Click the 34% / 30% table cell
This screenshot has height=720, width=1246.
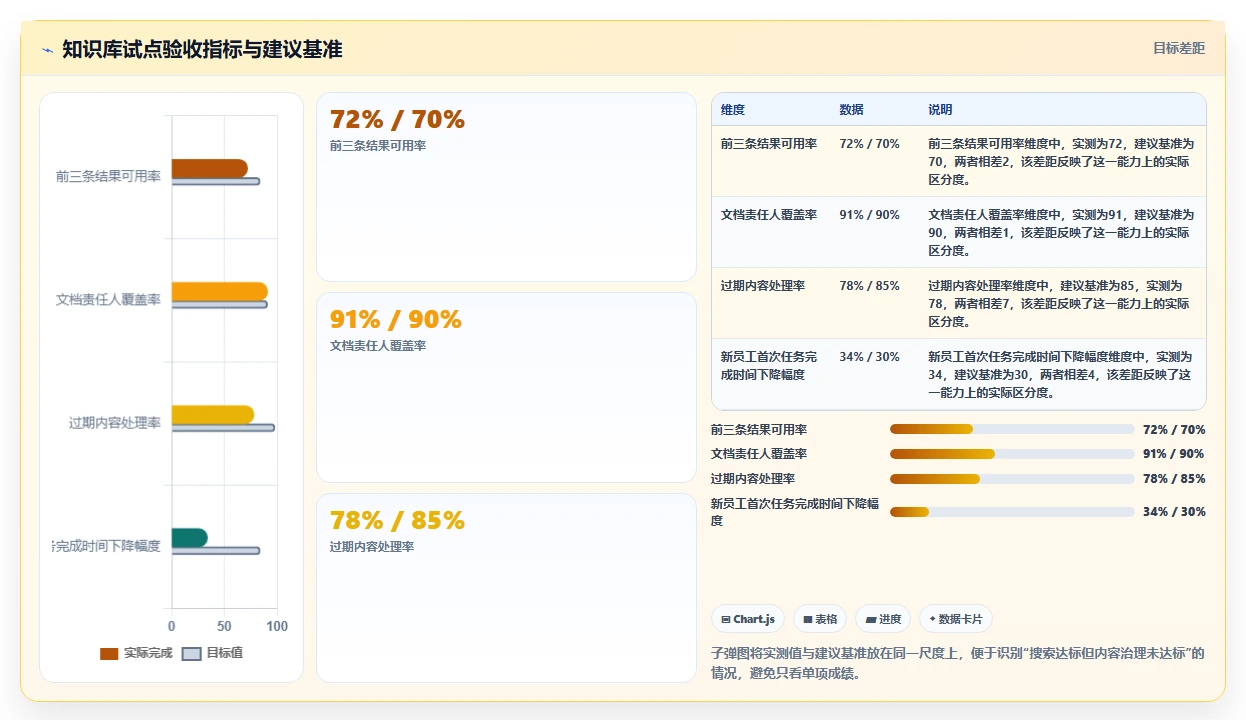point(870,357)
